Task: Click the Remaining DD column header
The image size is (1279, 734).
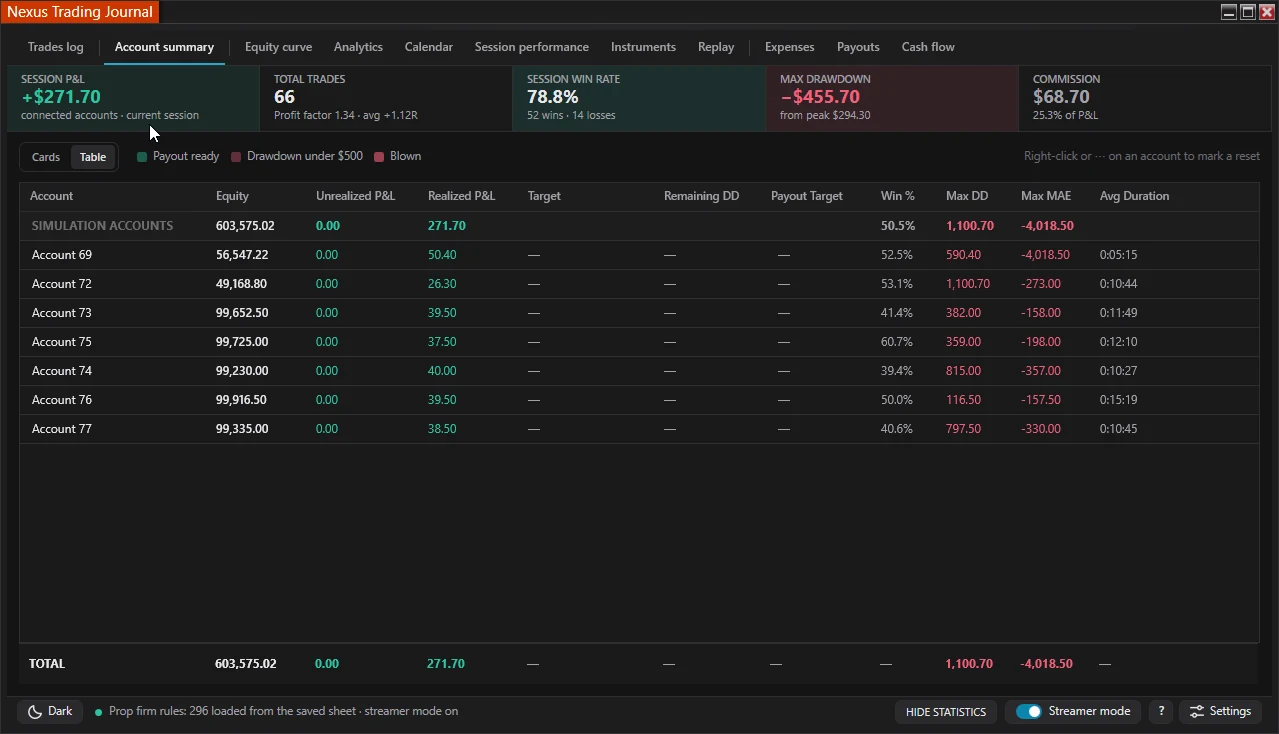Action: [x=701, y=196]
